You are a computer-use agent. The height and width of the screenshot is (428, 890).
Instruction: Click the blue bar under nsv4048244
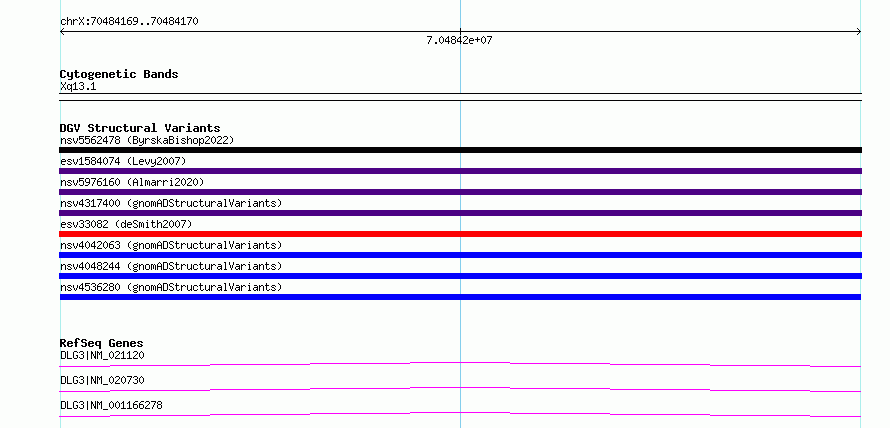click(460, 276)
